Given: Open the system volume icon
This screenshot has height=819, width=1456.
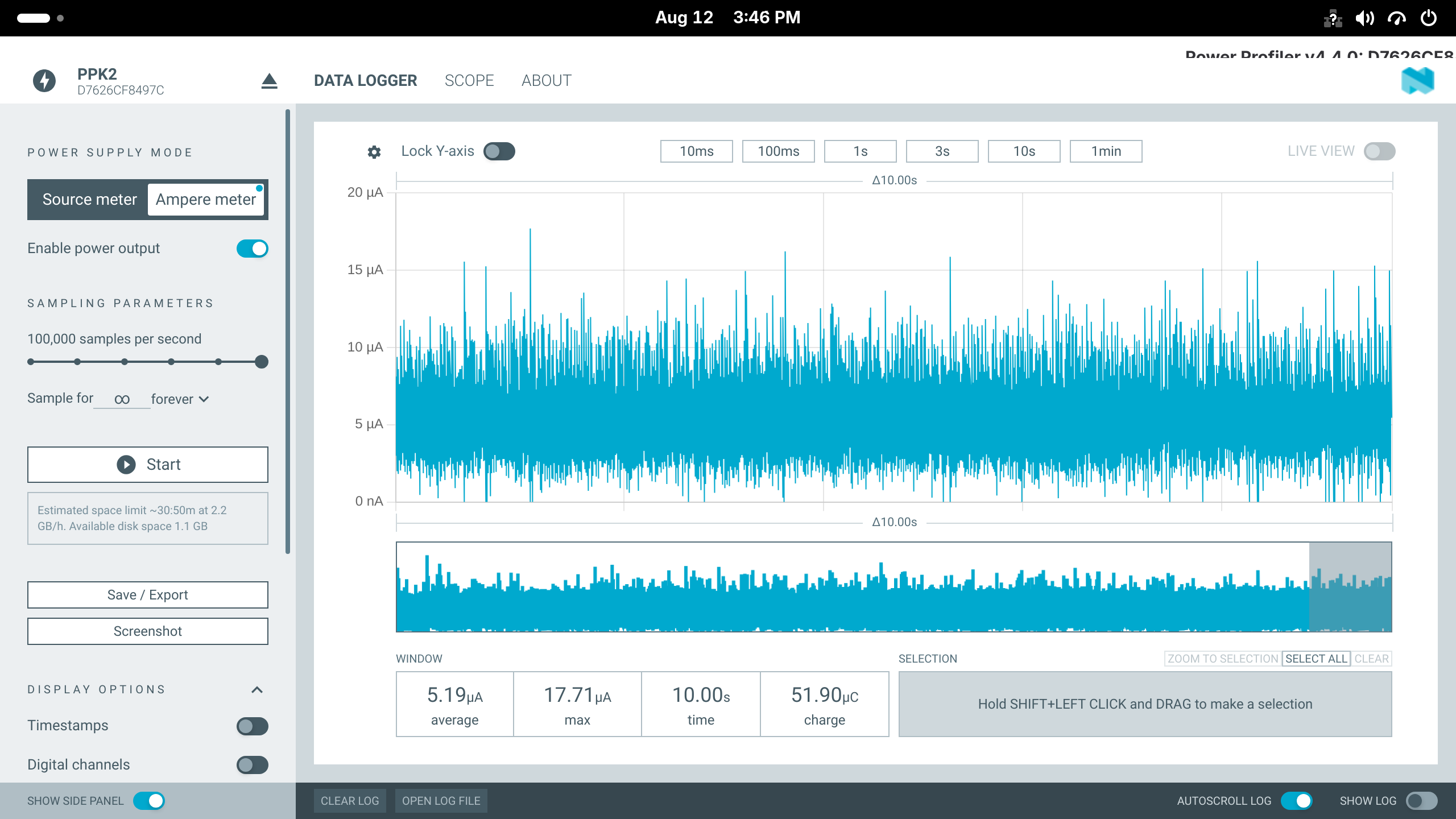Looking at the screenshot, I should click(1364, 18).
